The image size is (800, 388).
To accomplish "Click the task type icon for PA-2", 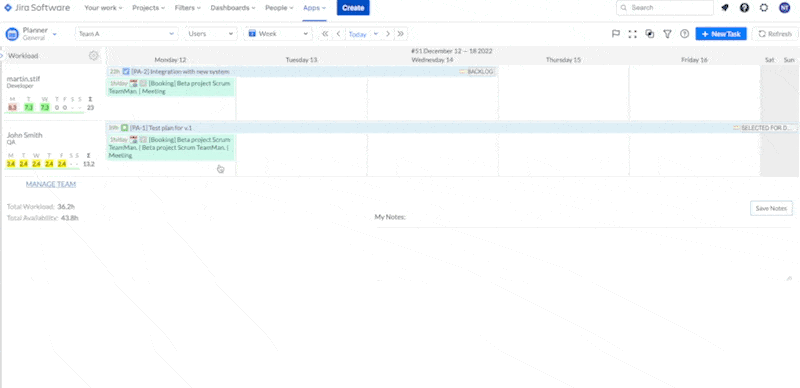I will pos(127,71).
